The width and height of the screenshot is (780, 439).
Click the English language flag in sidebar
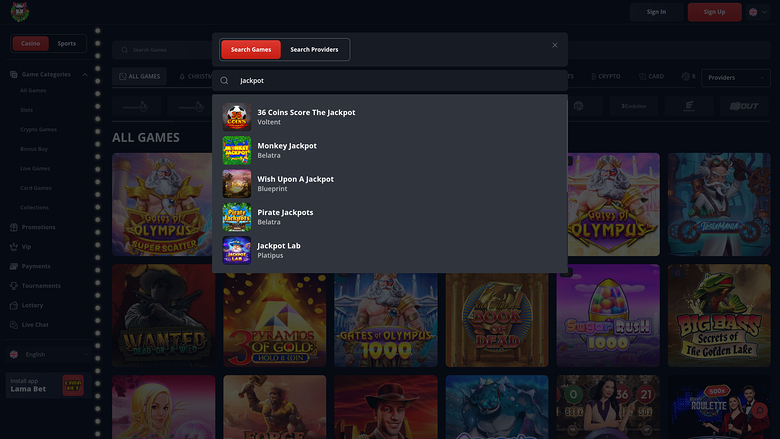14,354
